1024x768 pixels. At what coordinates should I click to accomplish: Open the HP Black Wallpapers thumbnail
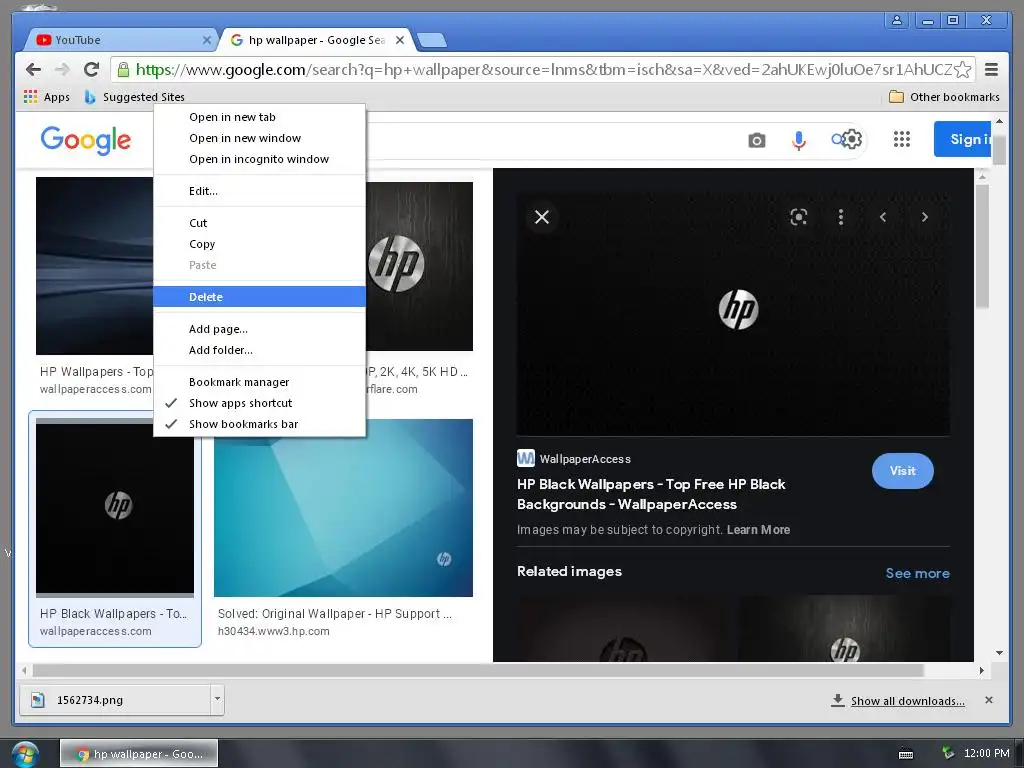115,505
